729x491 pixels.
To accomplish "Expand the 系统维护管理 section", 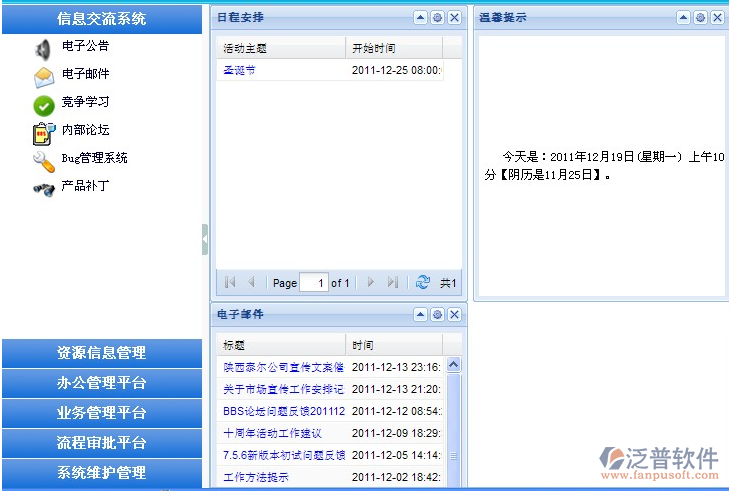I will (102, 473).
